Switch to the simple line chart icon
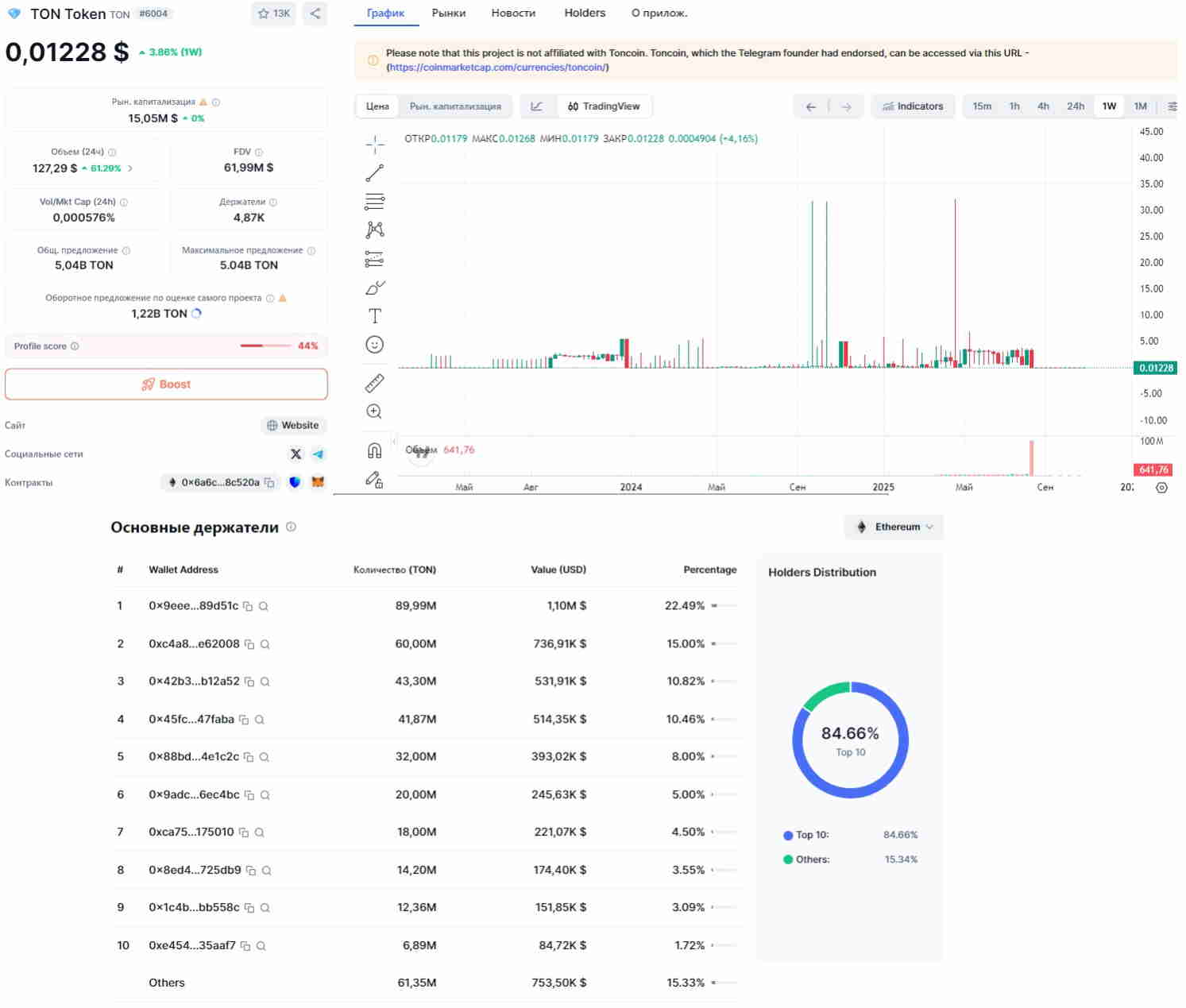The image size is (1186, 1008). coord(537,106)
